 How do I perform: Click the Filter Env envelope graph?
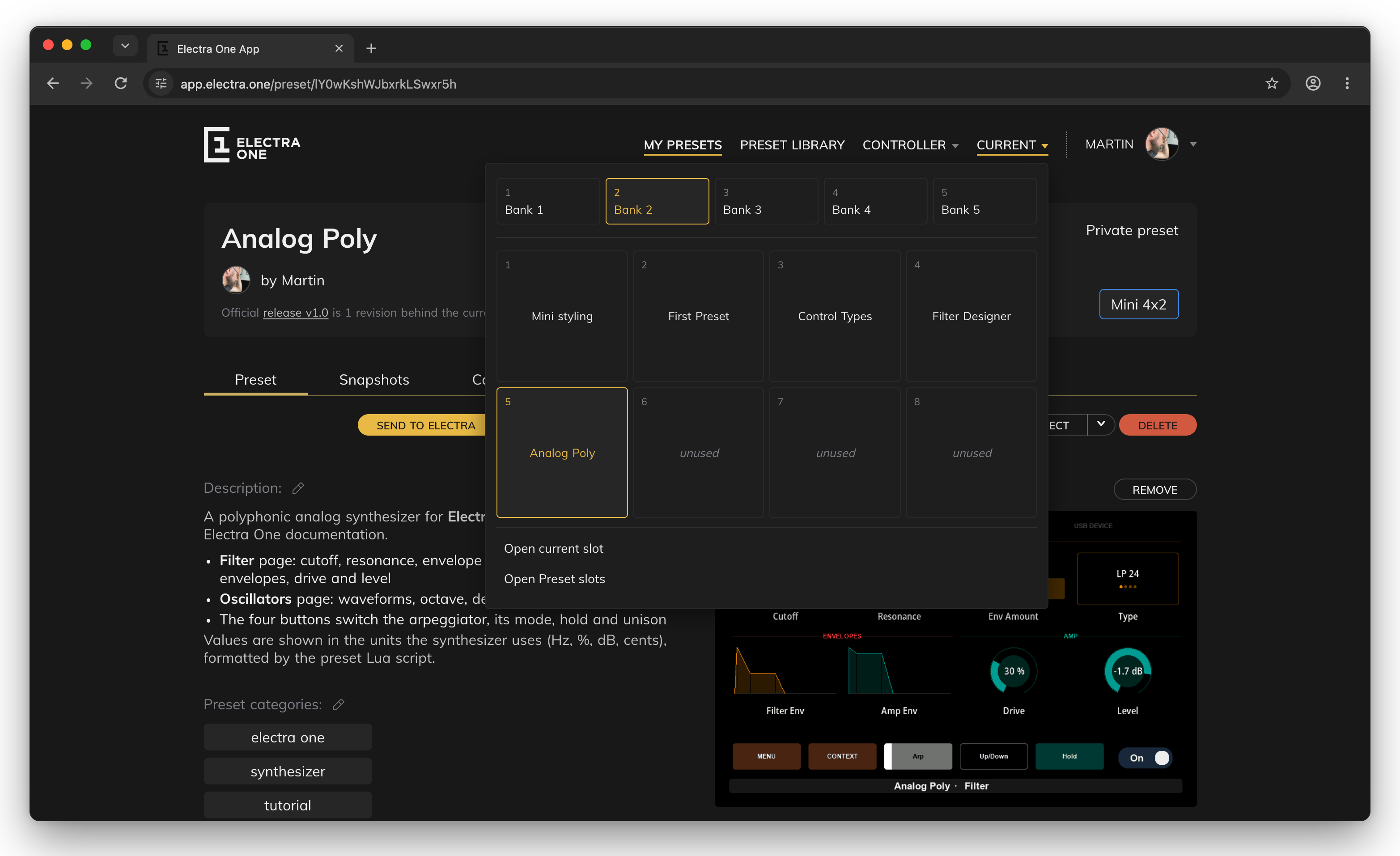tap(785, 671)
